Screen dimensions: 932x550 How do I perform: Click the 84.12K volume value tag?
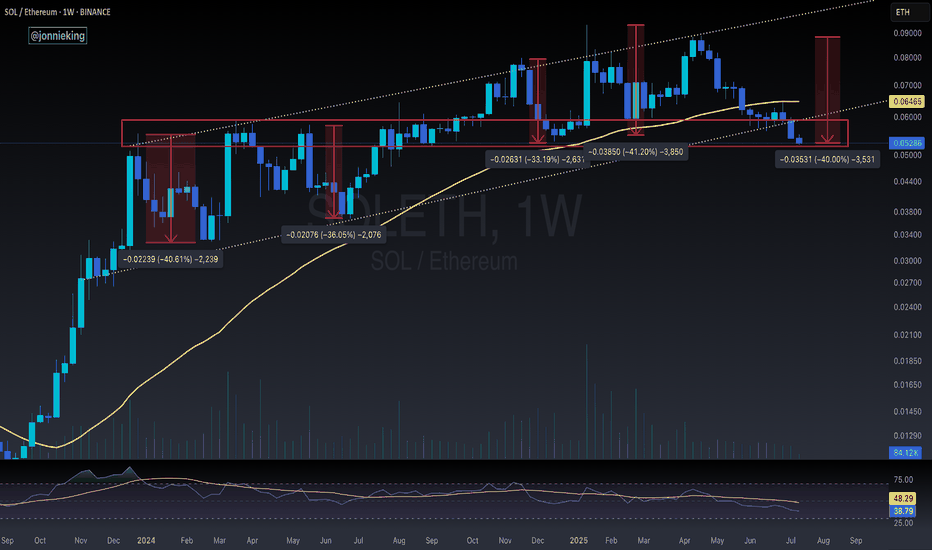[906, 453]
